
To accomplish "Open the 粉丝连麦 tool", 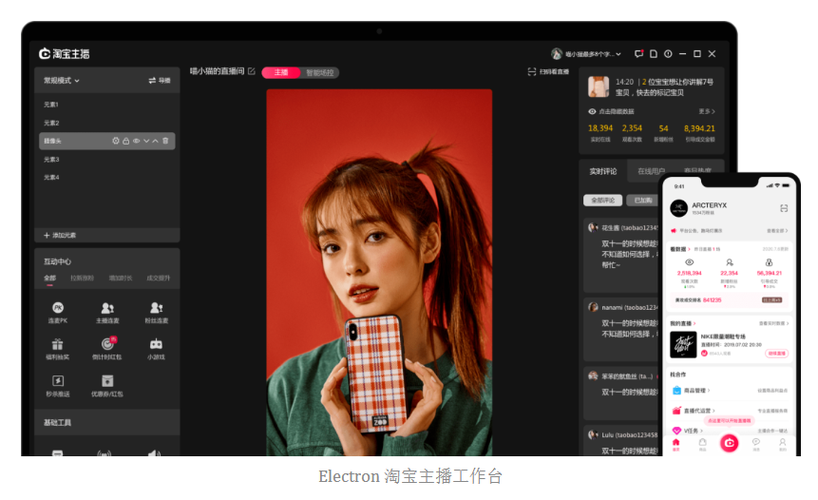I will click(x=157, y=312).
